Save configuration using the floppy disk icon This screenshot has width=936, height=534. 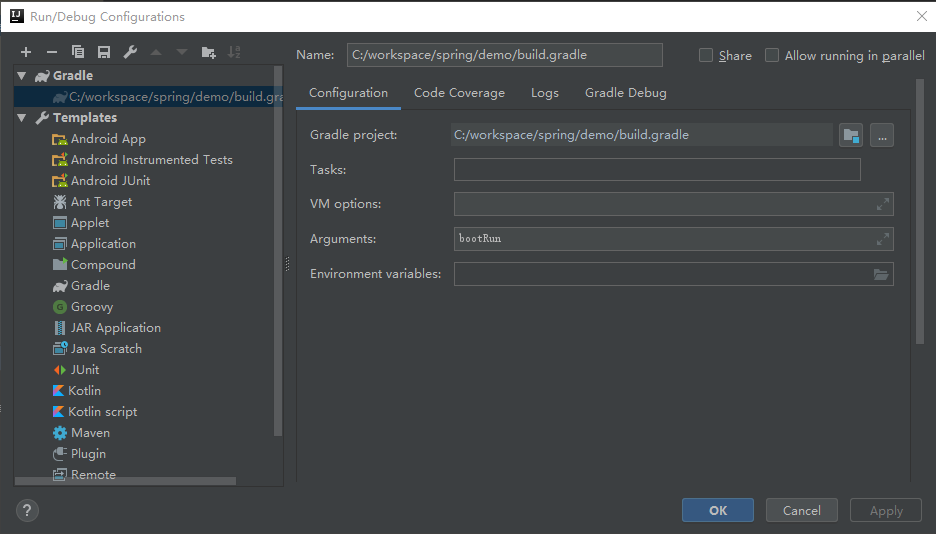tap(104, 52)
